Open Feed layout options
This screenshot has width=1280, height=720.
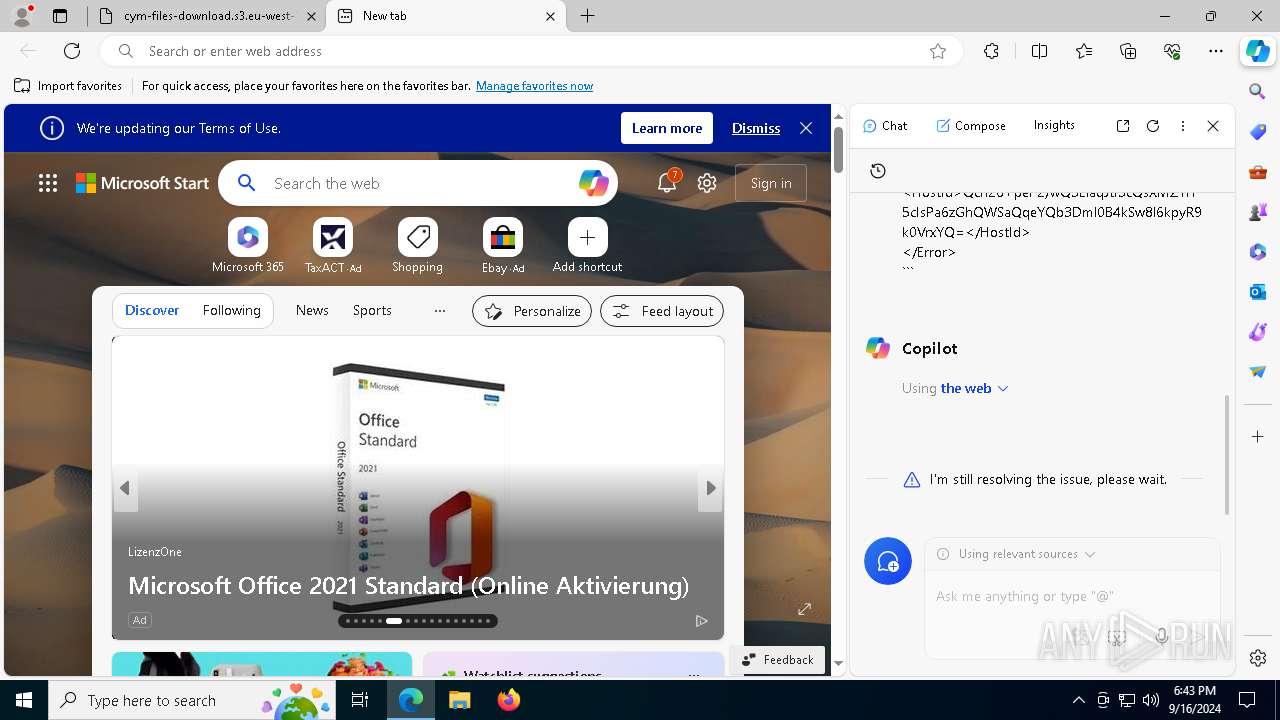point(662,311)
